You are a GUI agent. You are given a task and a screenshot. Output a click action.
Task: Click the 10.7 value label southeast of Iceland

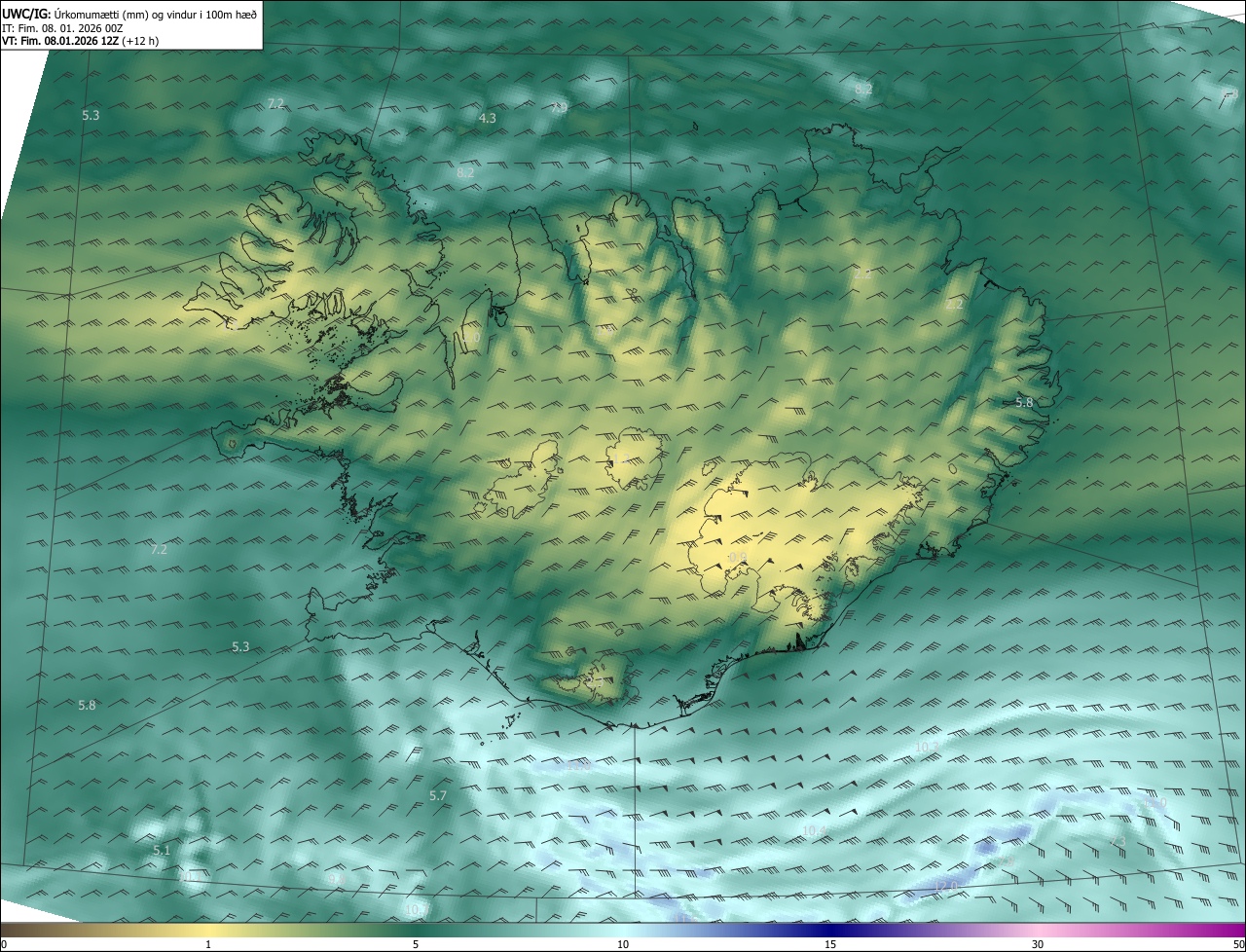927,747
